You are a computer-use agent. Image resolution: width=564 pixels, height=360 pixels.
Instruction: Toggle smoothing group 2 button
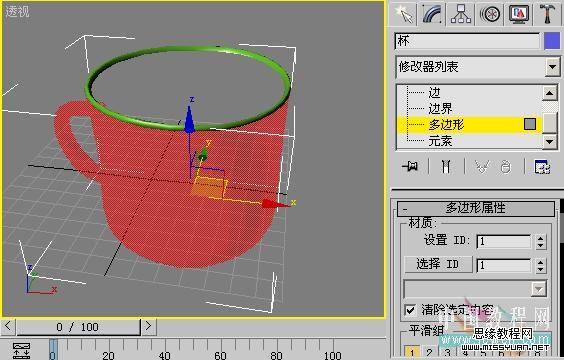[429, 352]
